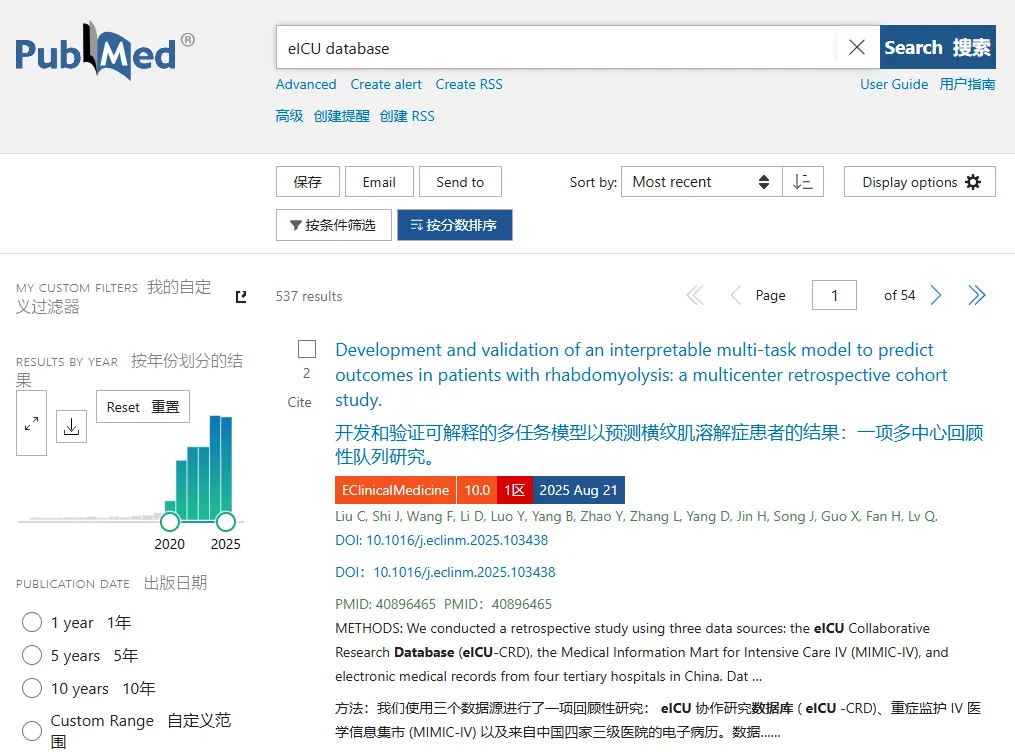Click the 537 results count text
Image resolution: width=1015 pixels, height=752 pixels.
point(309,296)
